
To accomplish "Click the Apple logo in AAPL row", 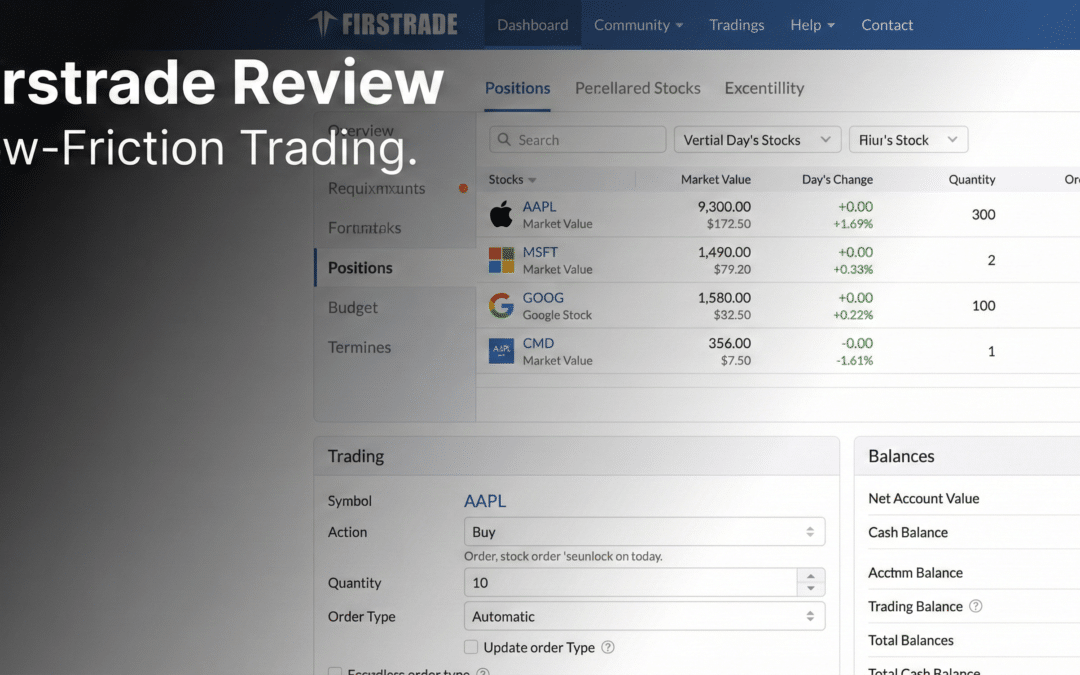I will click(x=501, y=214).
